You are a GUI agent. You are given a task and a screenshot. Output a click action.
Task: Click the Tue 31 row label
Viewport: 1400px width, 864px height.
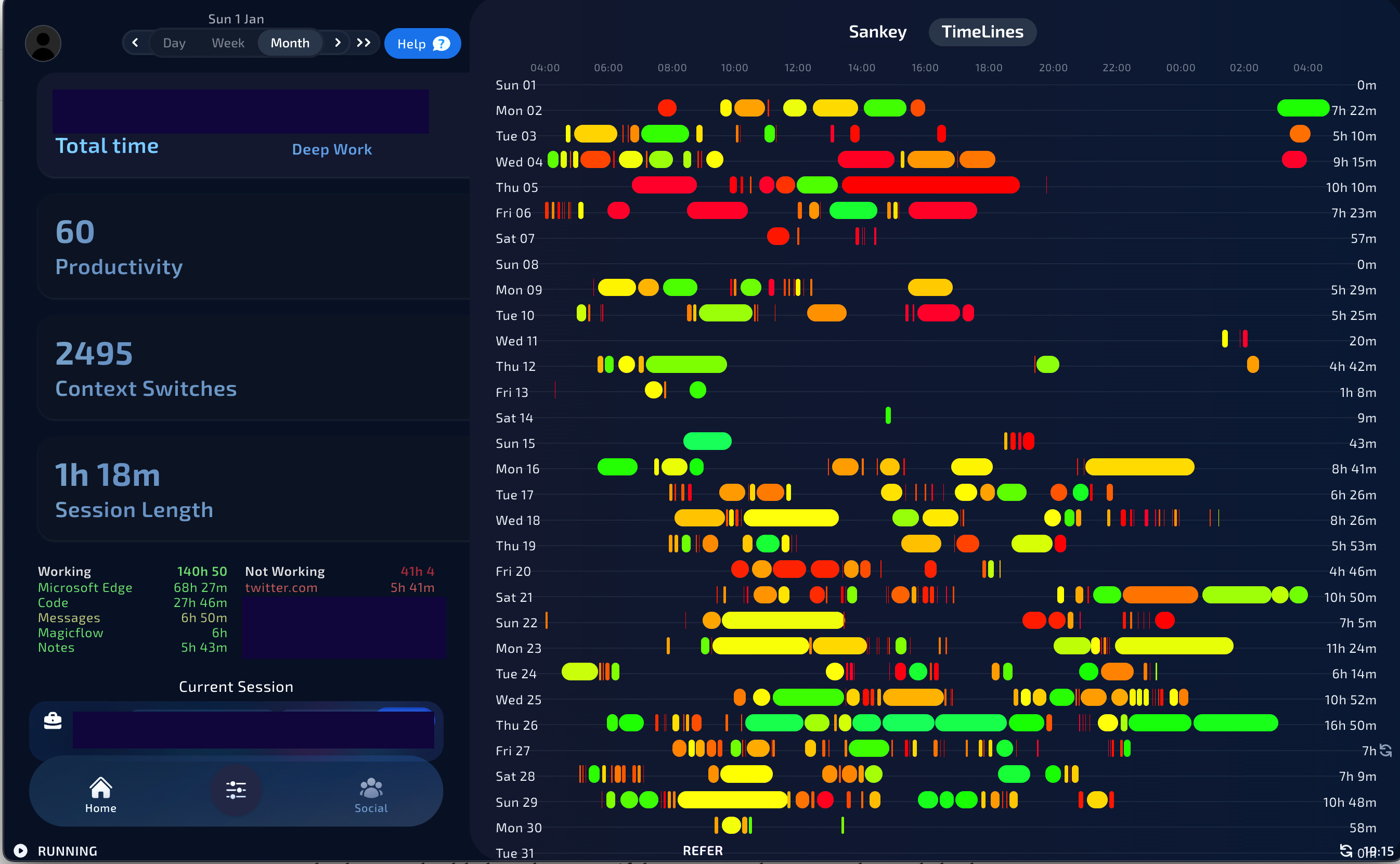pos(515,853)
